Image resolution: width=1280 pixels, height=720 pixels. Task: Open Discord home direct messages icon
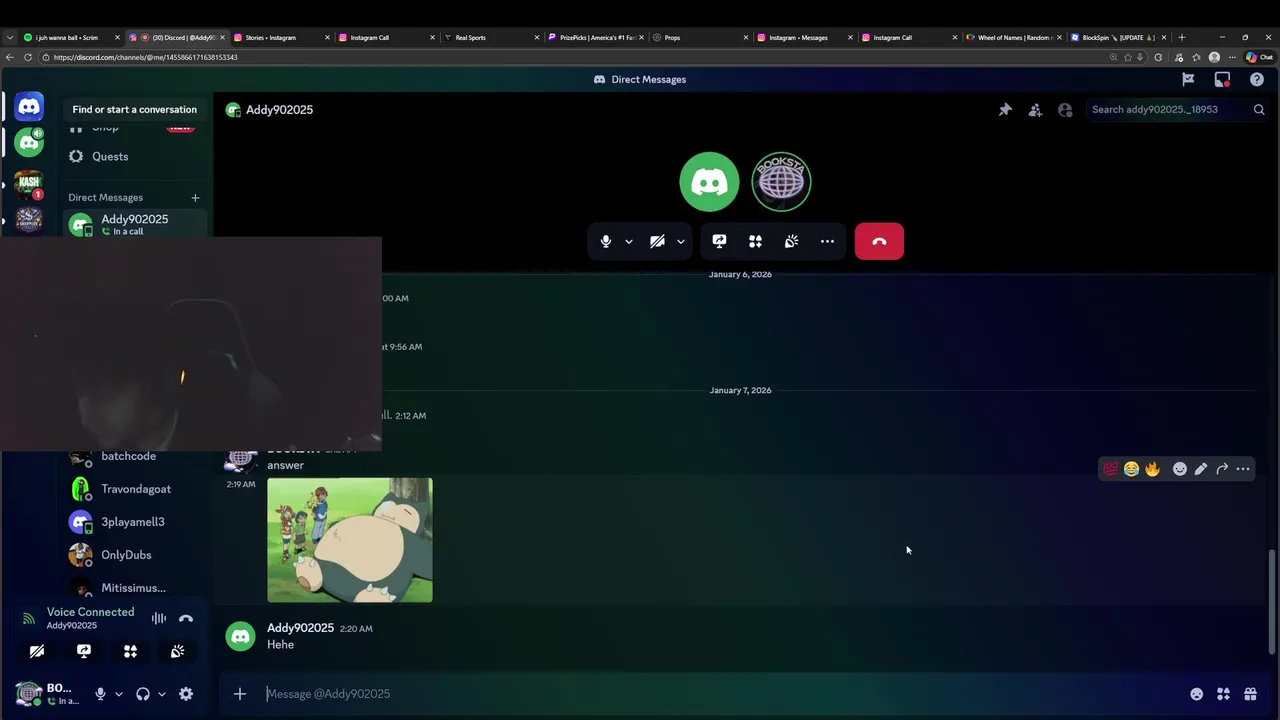[29, 106]
